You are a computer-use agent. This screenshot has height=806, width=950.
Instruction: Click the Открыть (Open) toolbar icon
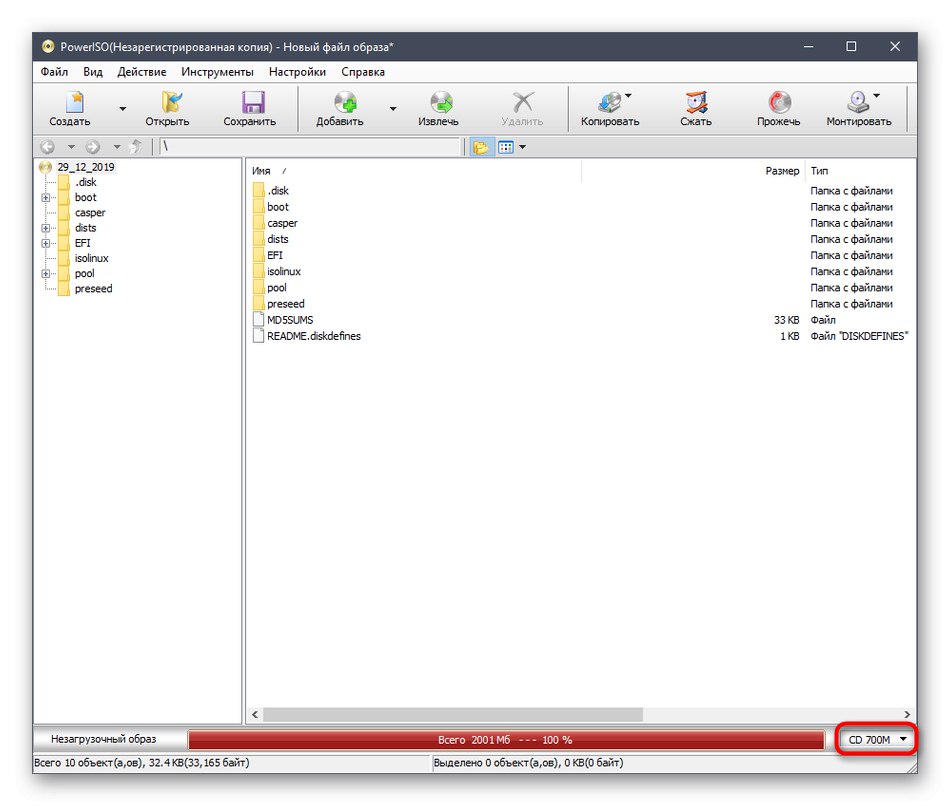coord(171,102)
